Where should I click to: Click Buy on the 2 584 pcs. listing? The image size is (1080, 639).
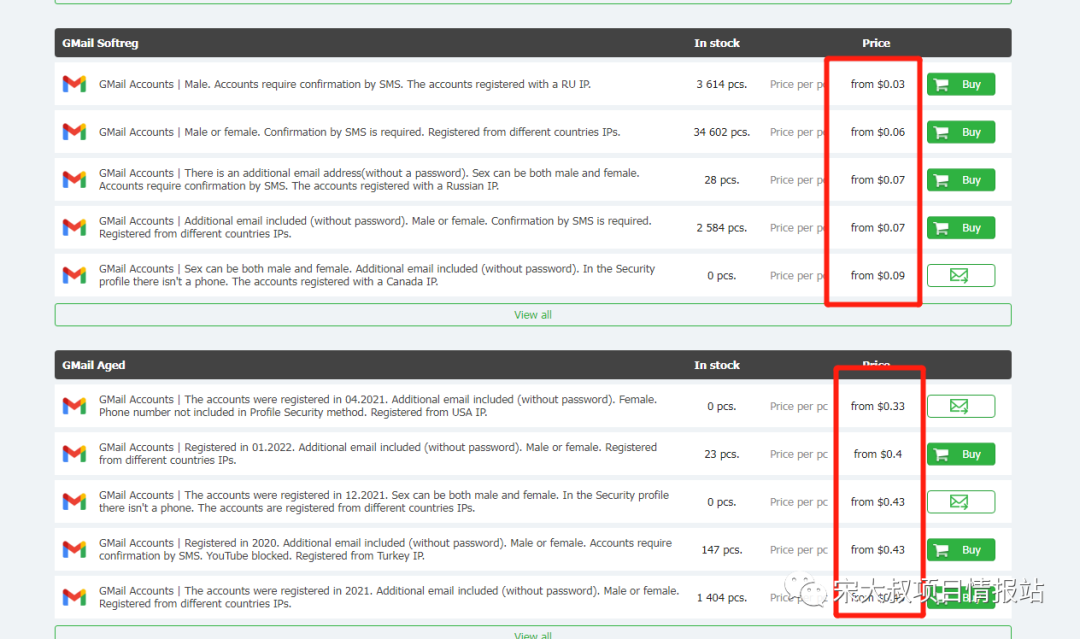tap(960, 228)
